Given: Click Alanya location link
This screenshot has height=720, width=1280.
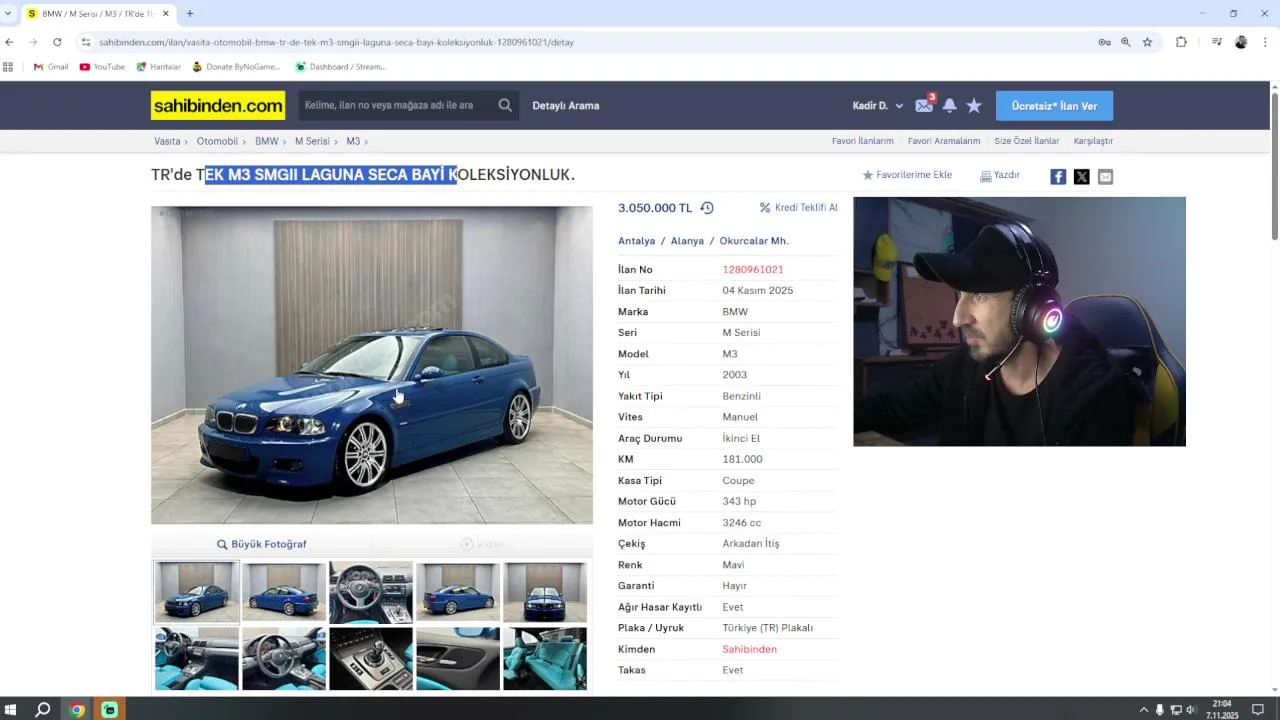Looking at the screenshot, I should pyautogui.click(x=687, y=241).
